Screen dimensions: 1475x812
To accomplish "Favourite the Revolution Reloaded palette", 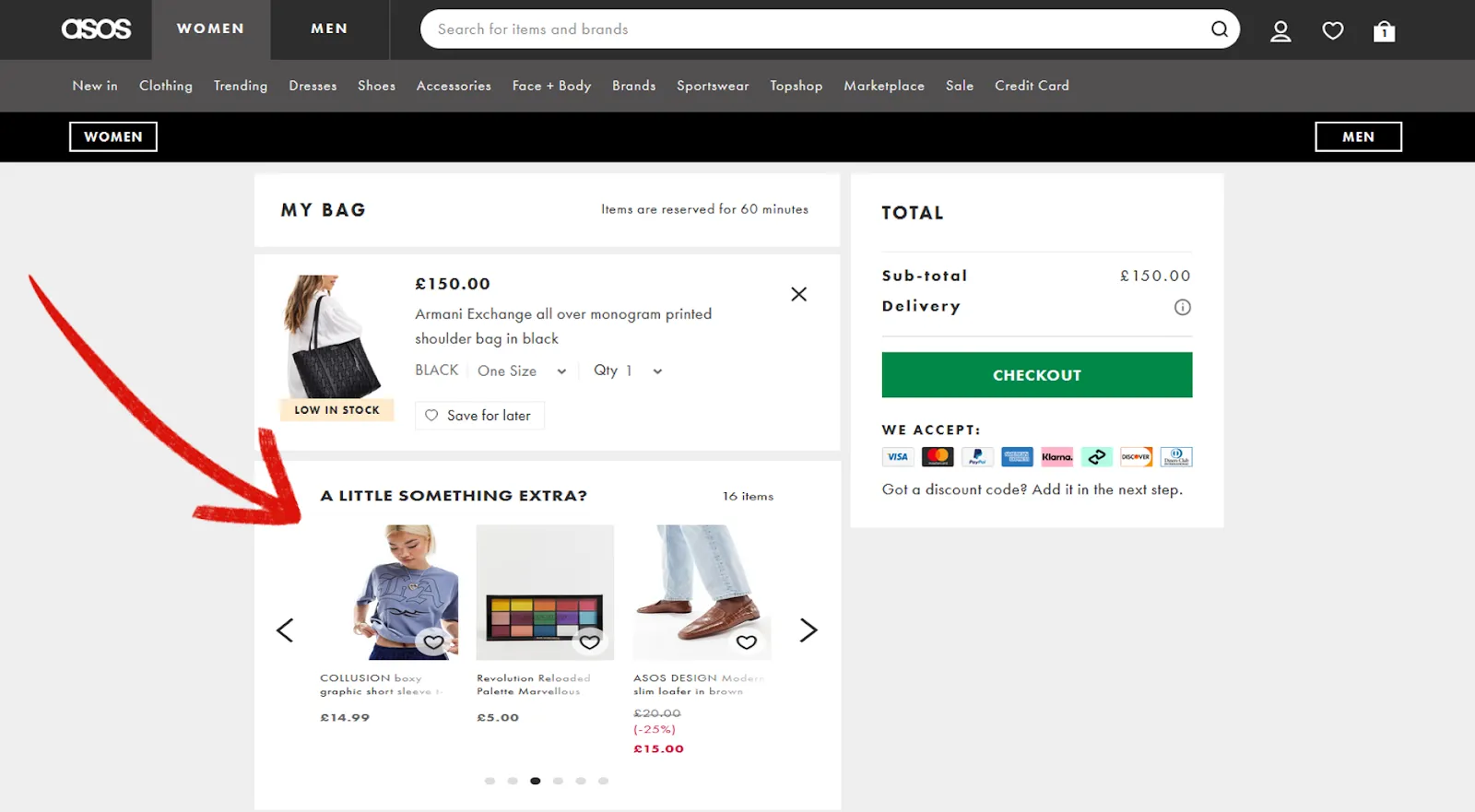I will click(x=590, y=641).
